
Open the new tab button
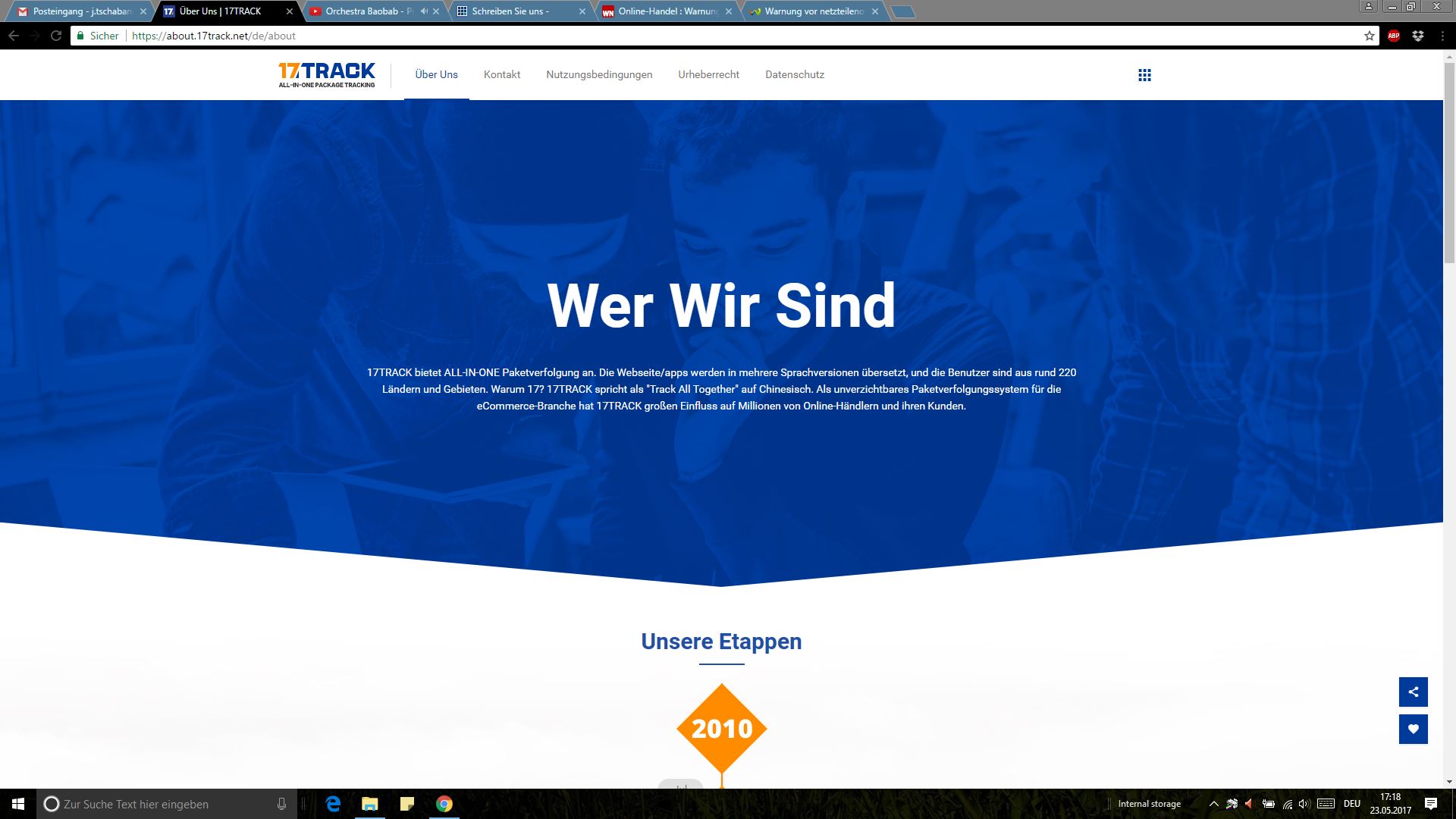902,11
